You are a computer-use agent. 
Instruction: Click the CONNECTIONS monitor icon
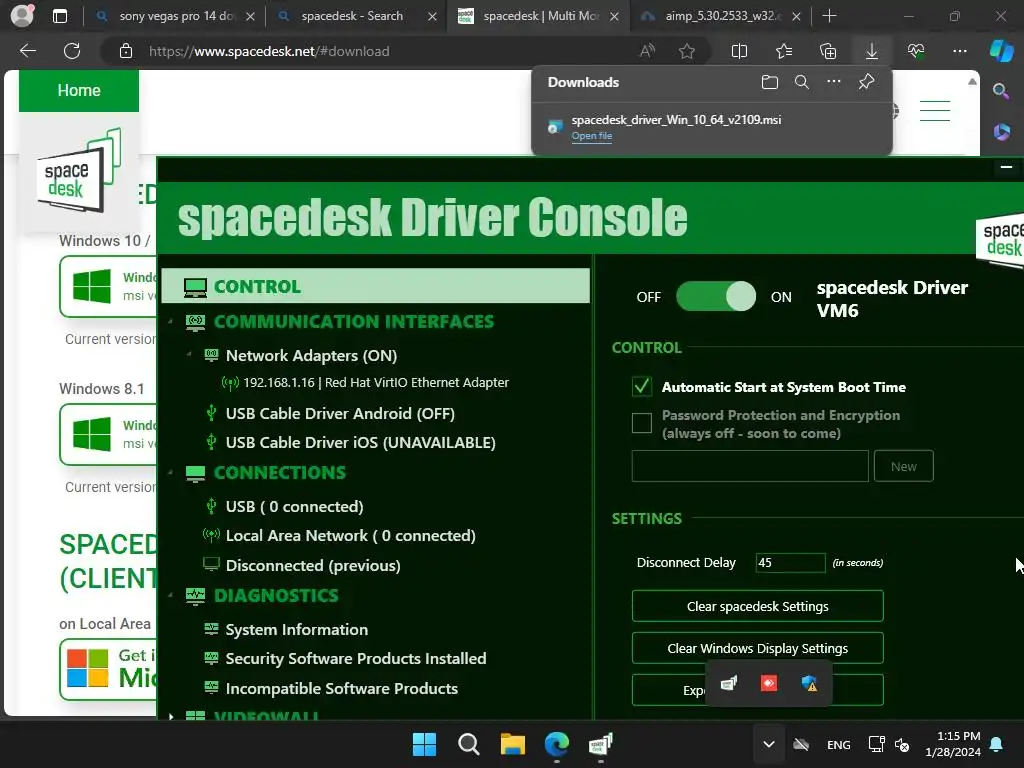[195, 473]
